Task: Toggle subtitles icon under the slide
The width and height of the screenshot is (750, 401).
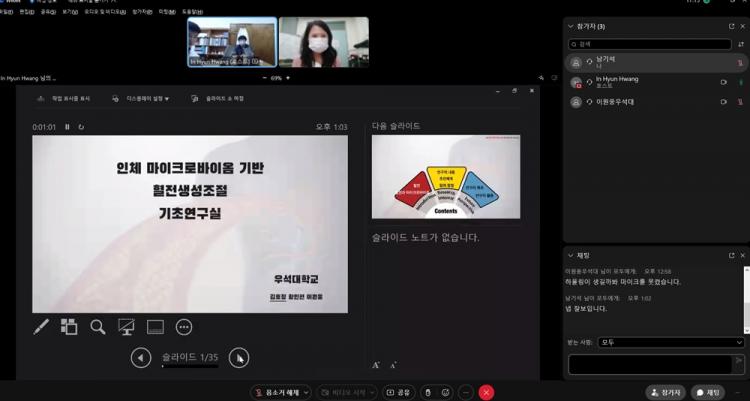Action: click(155, 326)
